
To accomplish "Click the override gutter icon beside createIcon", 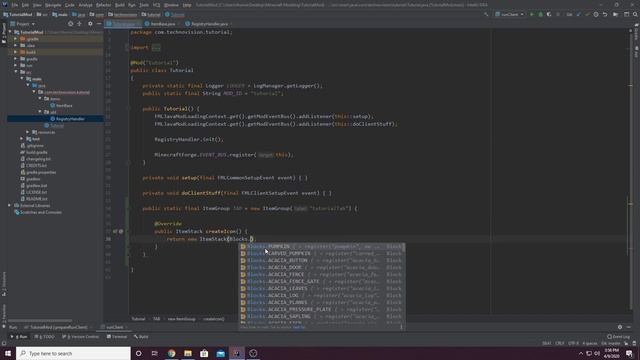I will (115, 231).
